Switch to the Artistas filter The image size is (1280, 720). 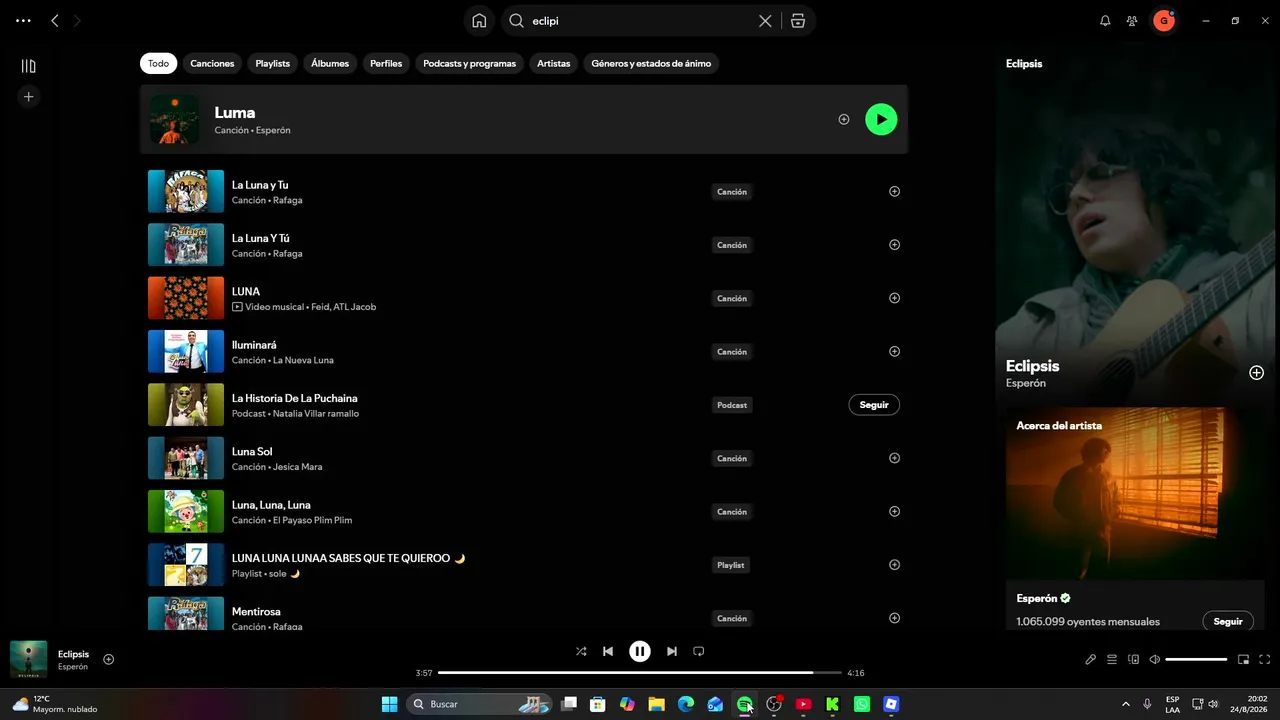pyautogui.click(x=553, y=63)
